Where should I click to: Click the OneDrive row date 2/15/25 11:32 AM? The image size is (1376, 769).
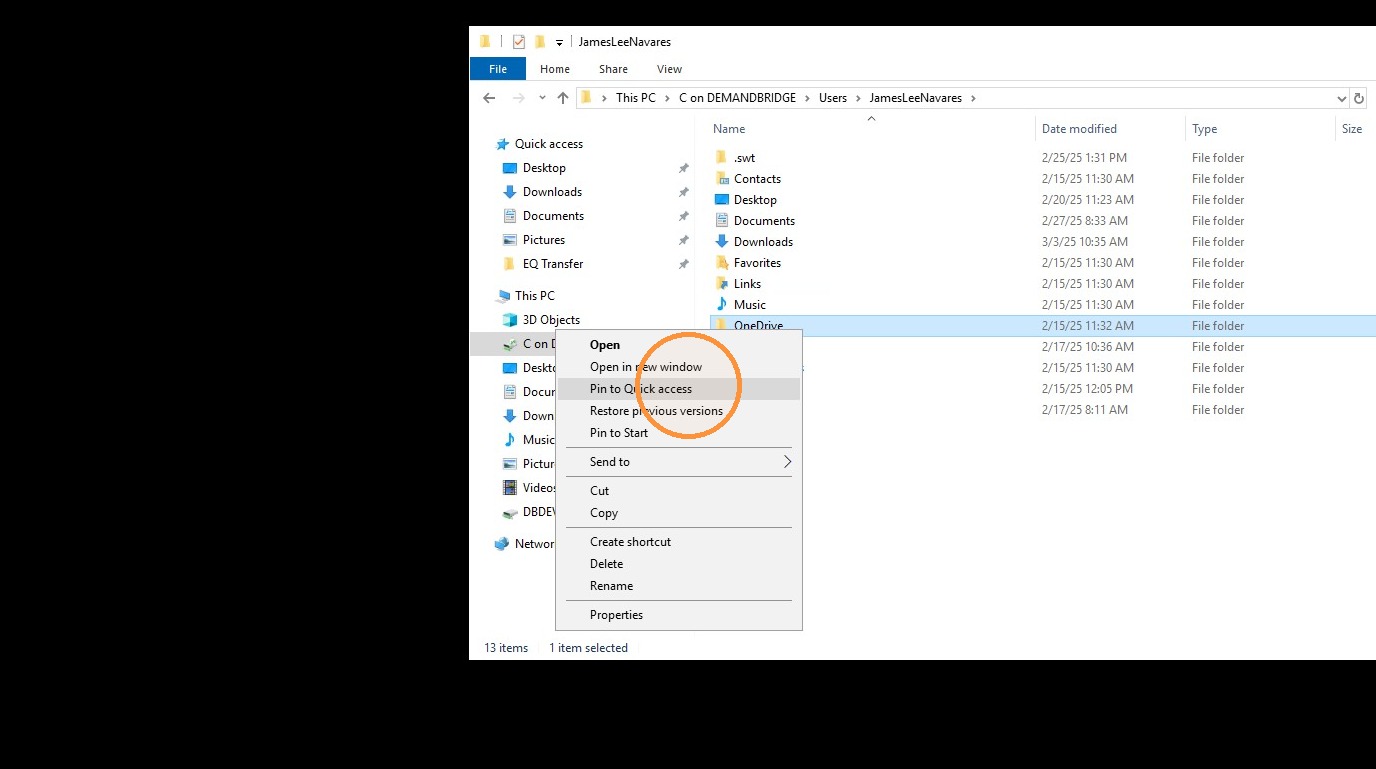coord(1088,326)
